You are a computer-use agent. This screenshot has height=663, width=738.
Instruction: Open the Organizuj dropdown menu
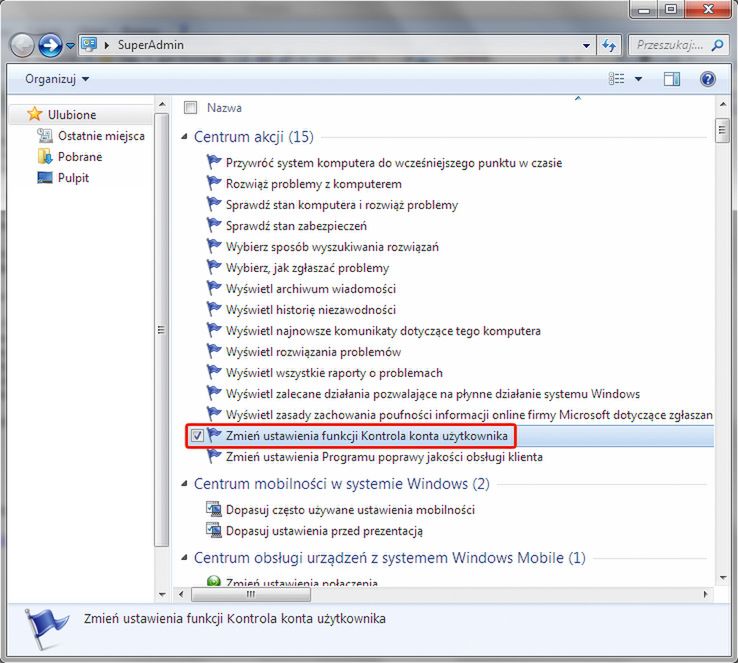click(57, 79)
